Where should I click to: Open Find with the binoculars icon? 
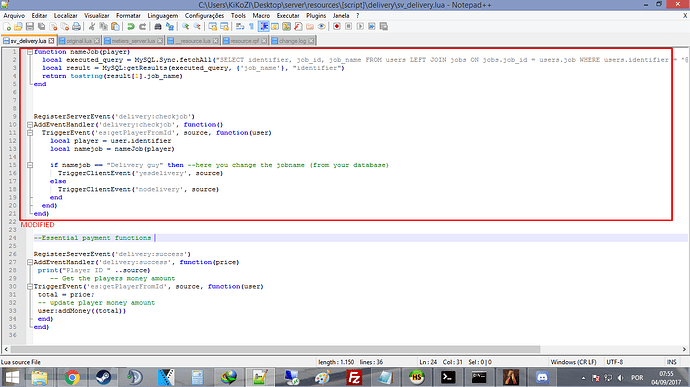tap(158, 26)
